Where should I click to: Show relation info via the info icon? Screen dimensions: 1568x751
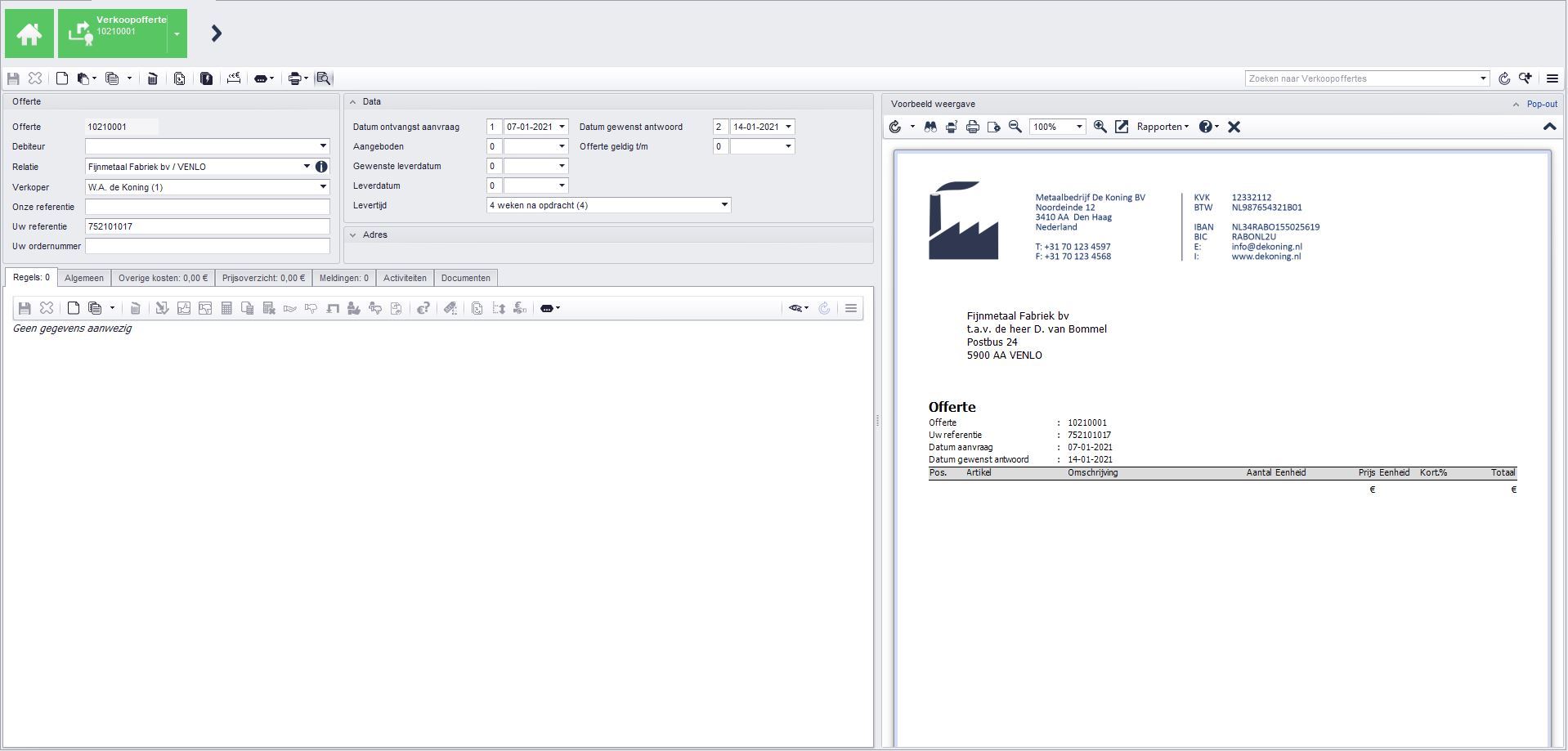322,167
